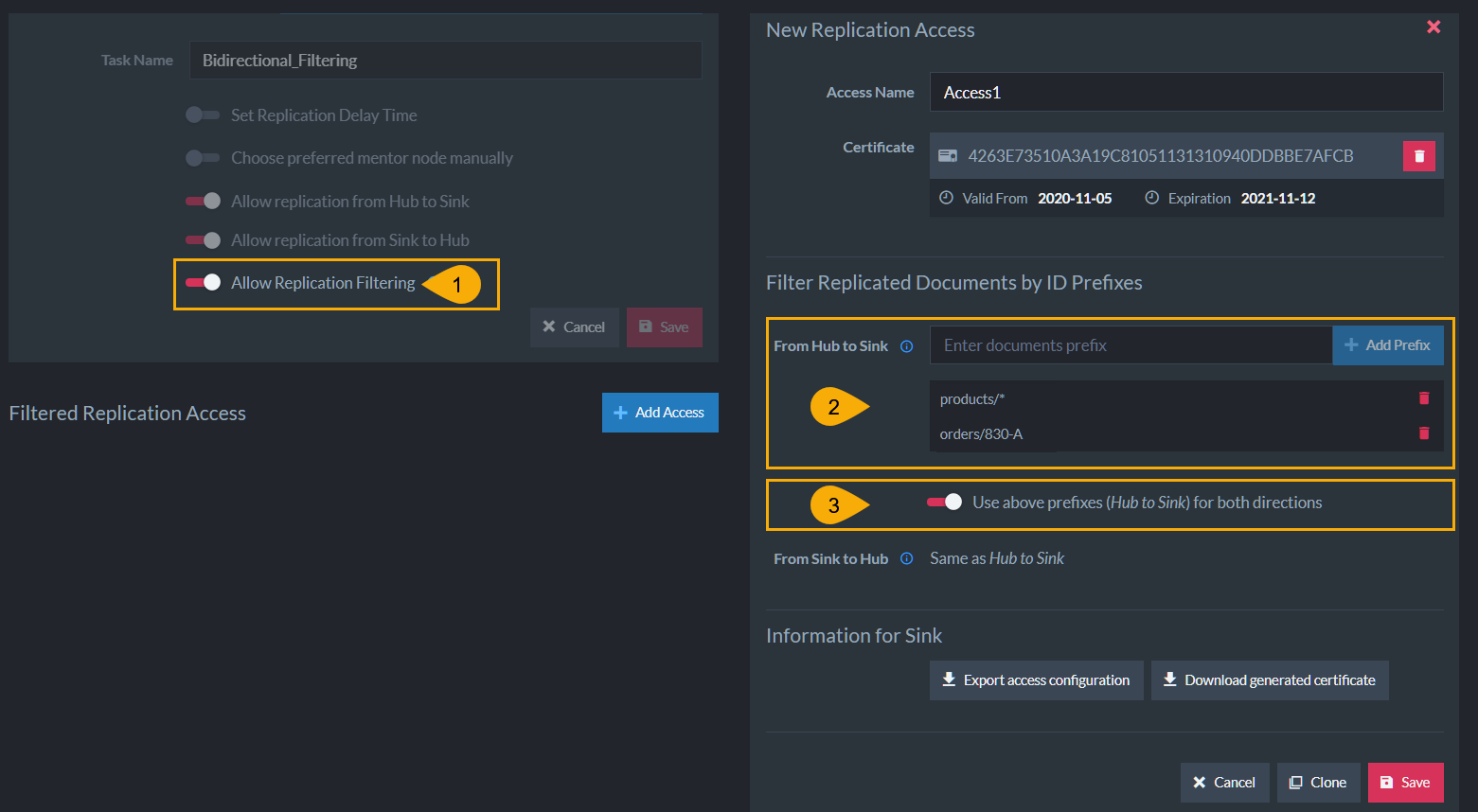Download generated certificate
The image size is (1478, 812).
[1270, 680]
